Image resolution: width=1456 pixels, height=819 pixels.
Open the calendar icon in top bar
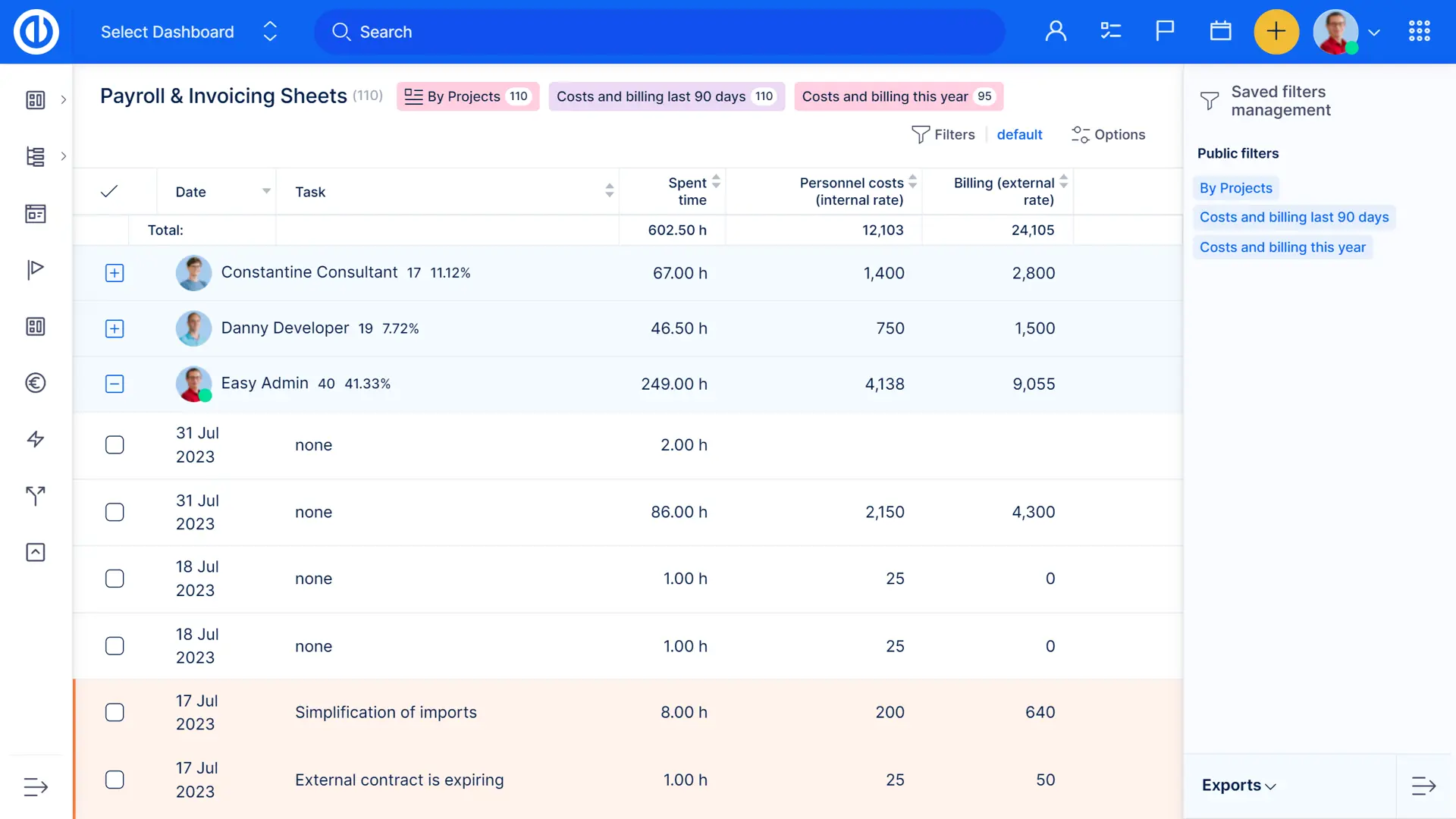tap(1220, 32)
